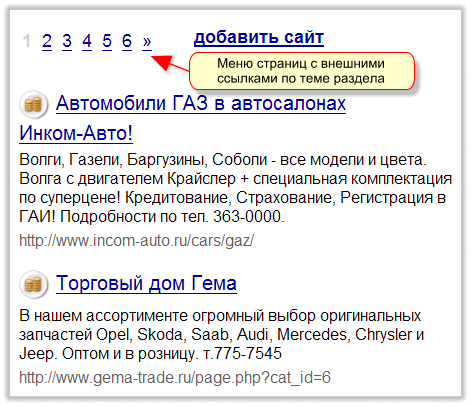The image size is (471, 406).
Task: Follow the добавить сайт link
Action: click(259, 38)
